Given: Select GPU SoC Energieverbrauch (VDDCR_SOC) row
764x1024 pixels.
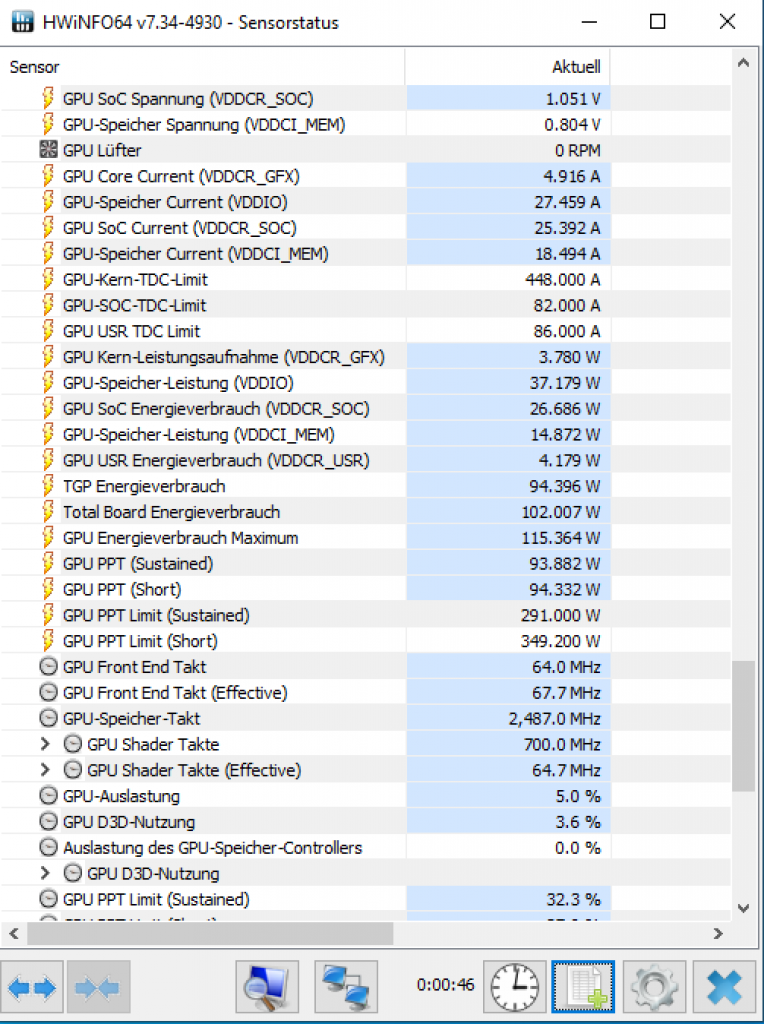Looking at the screenshot, I should coord(366,408).
